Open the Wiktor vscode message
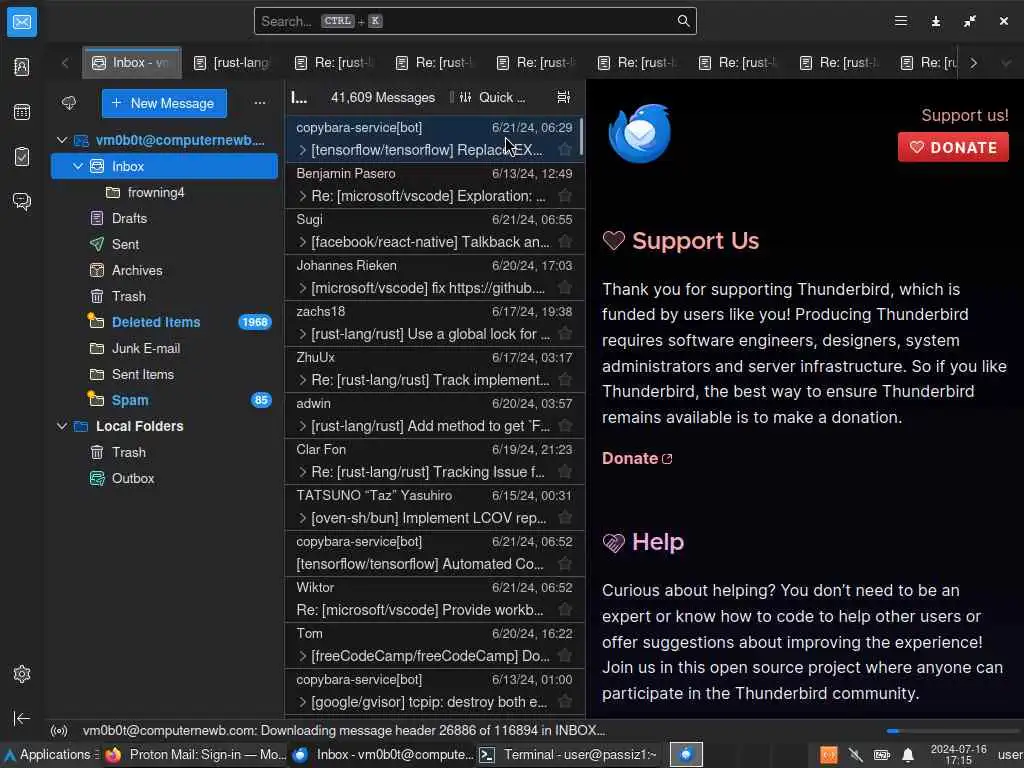This screenshot has height=768, width=1024. click(434, 598)
